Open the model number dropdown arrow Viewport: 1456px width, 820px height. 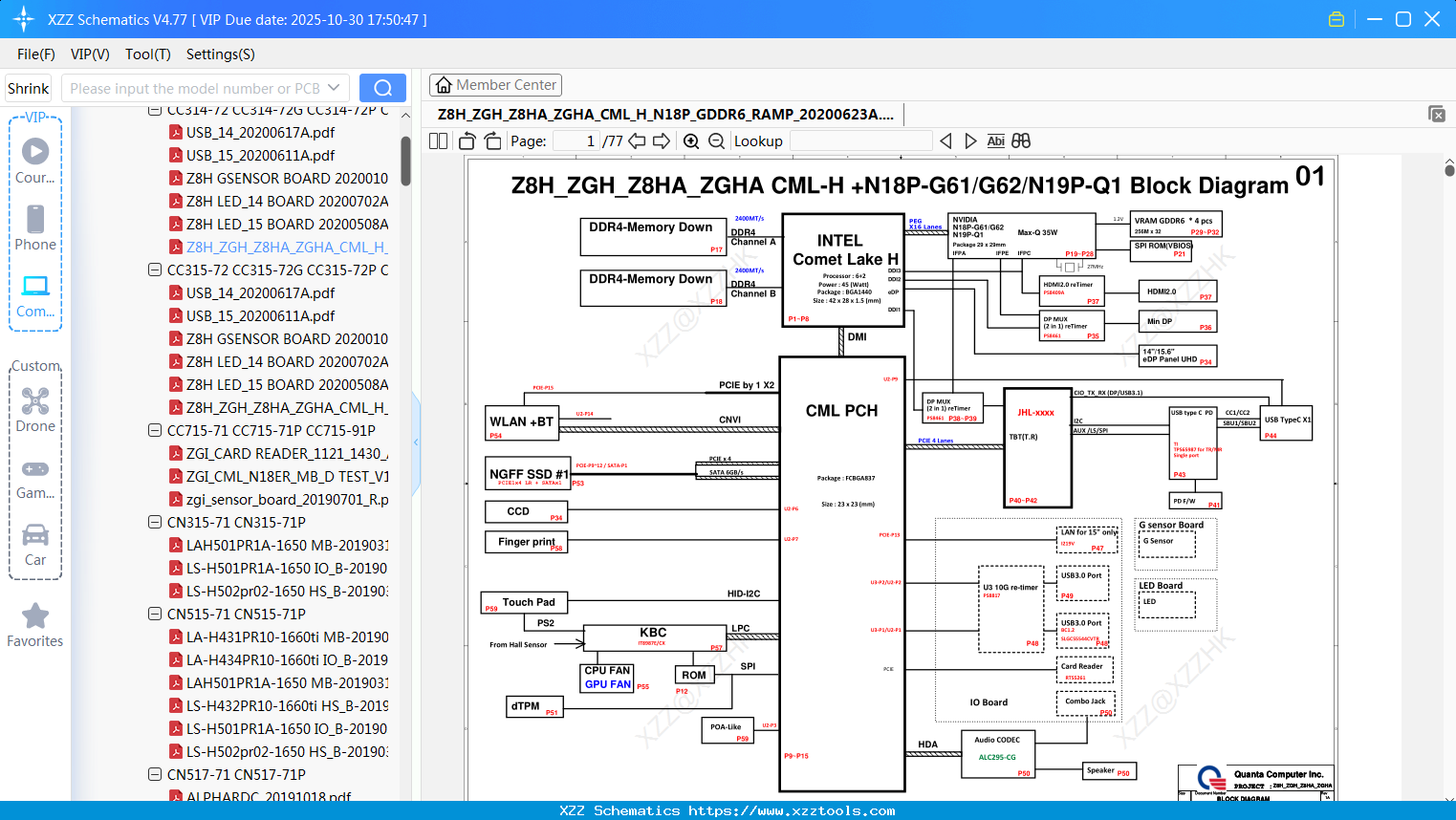click(x=334, y=88)
